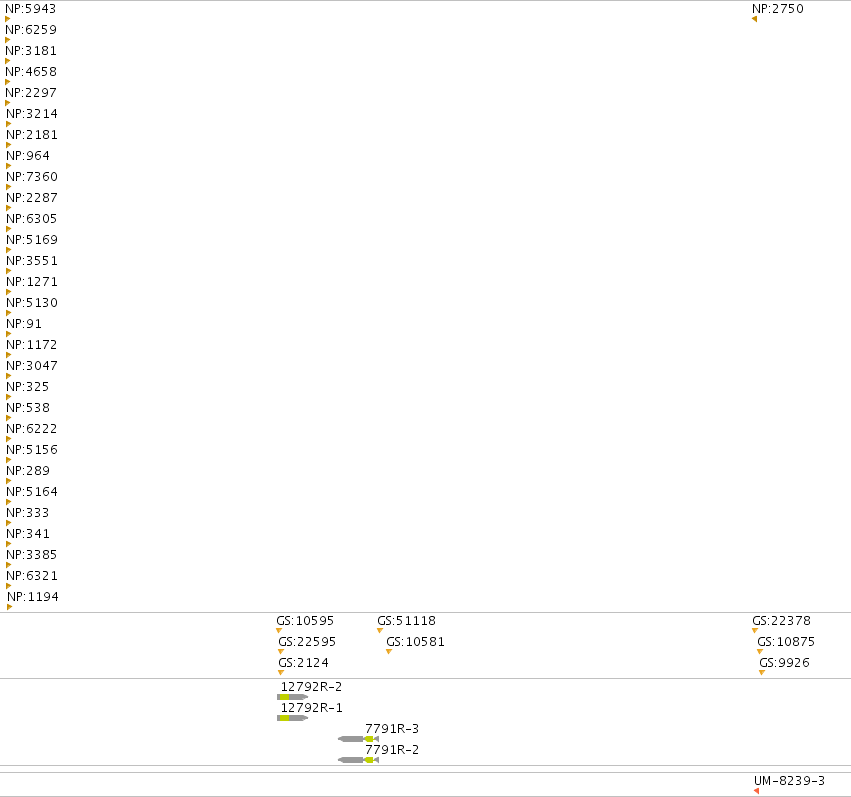The height and width of the screenshot is (797, 851).
Task: Select the GS:22595 label
Action: coord(307,642)
